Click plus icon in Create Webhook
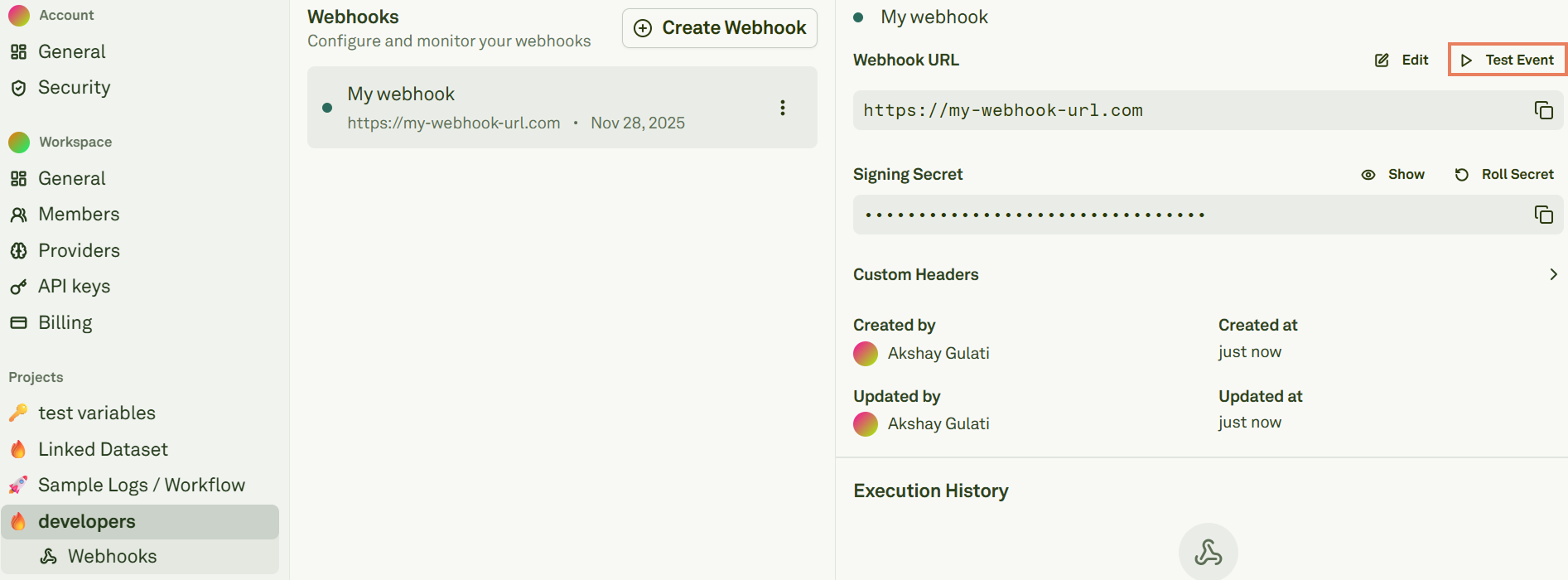The width and height of the screenshot is (1568, 580). click(643, 28)
